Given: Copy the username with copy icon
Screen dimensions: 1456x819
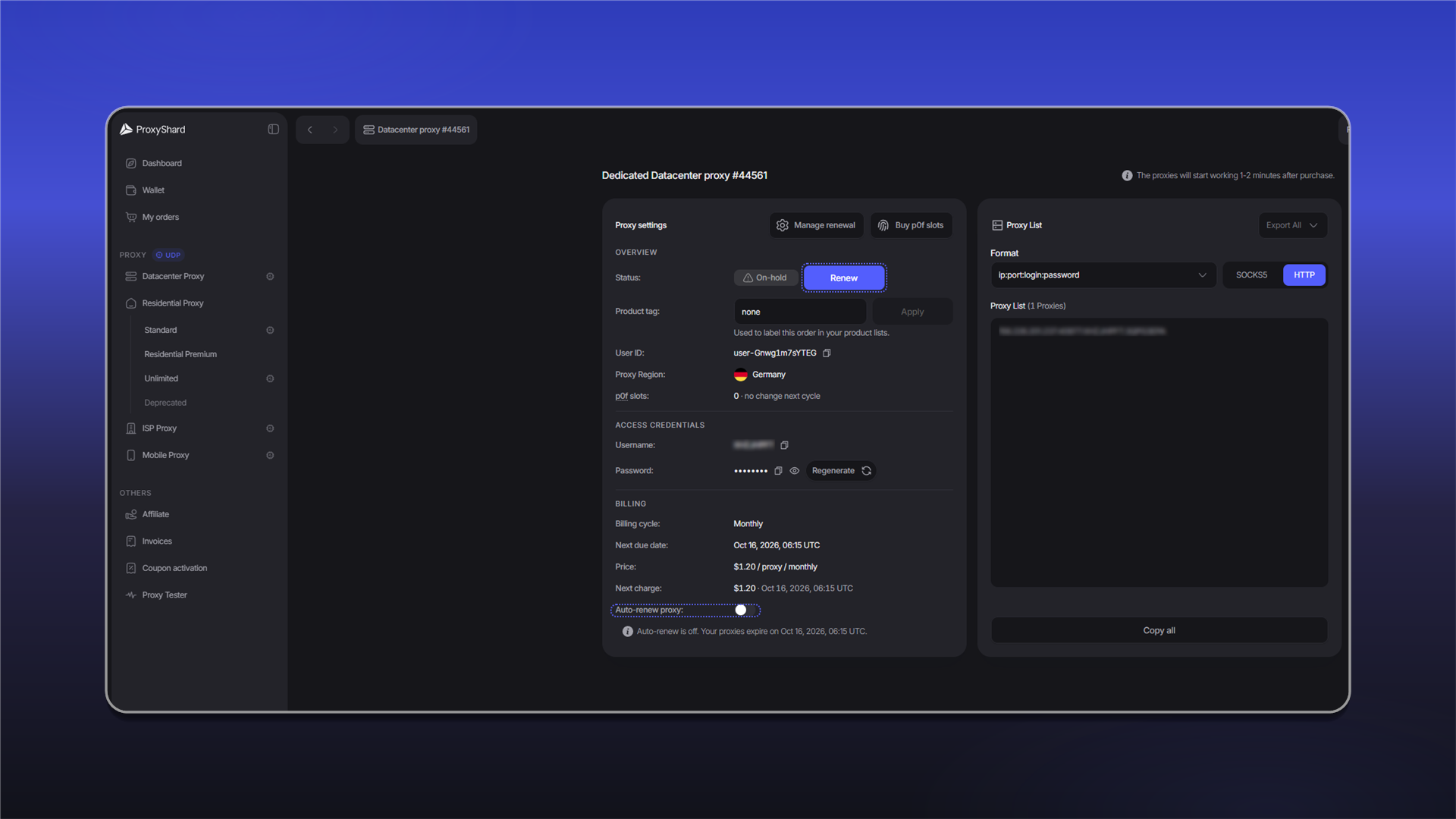Looking at the screenshot, I should [x=784, y=446].
